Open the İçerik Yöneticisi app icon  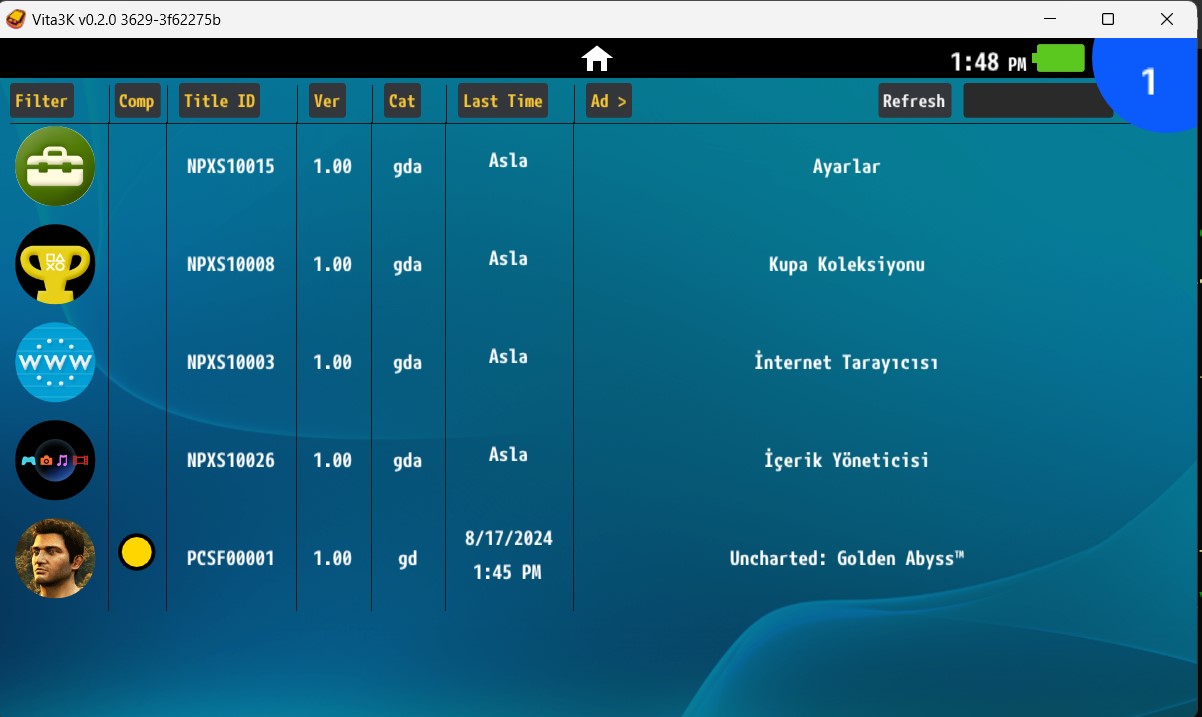(x=55, y=460)
